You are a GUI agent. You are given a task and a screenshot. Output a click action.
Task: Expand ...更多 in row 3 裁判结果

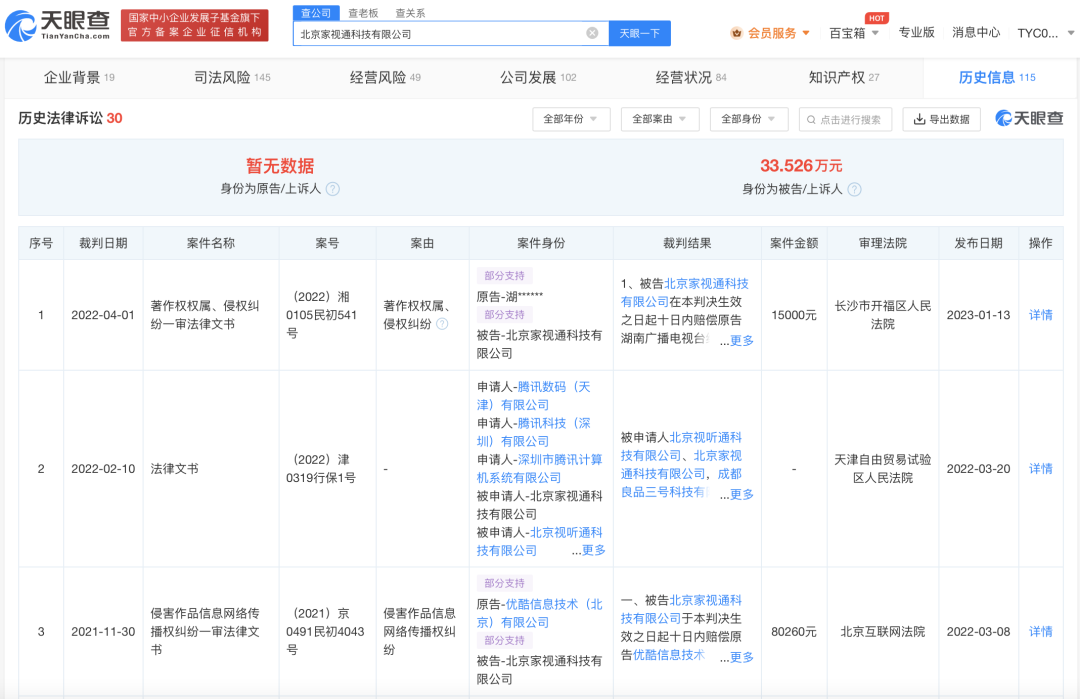[736, 657]
